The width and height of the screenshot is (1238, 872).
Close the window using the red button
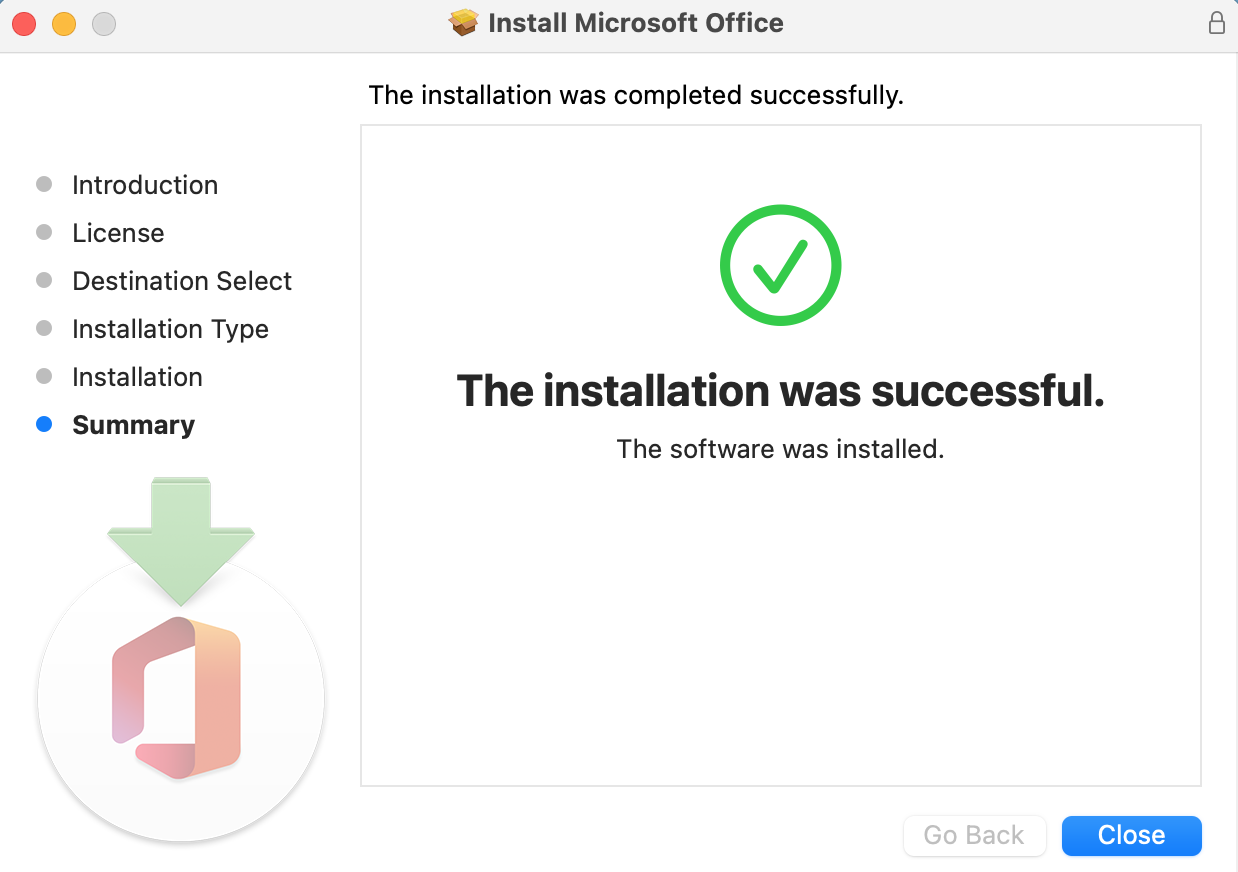click(24, 24)
